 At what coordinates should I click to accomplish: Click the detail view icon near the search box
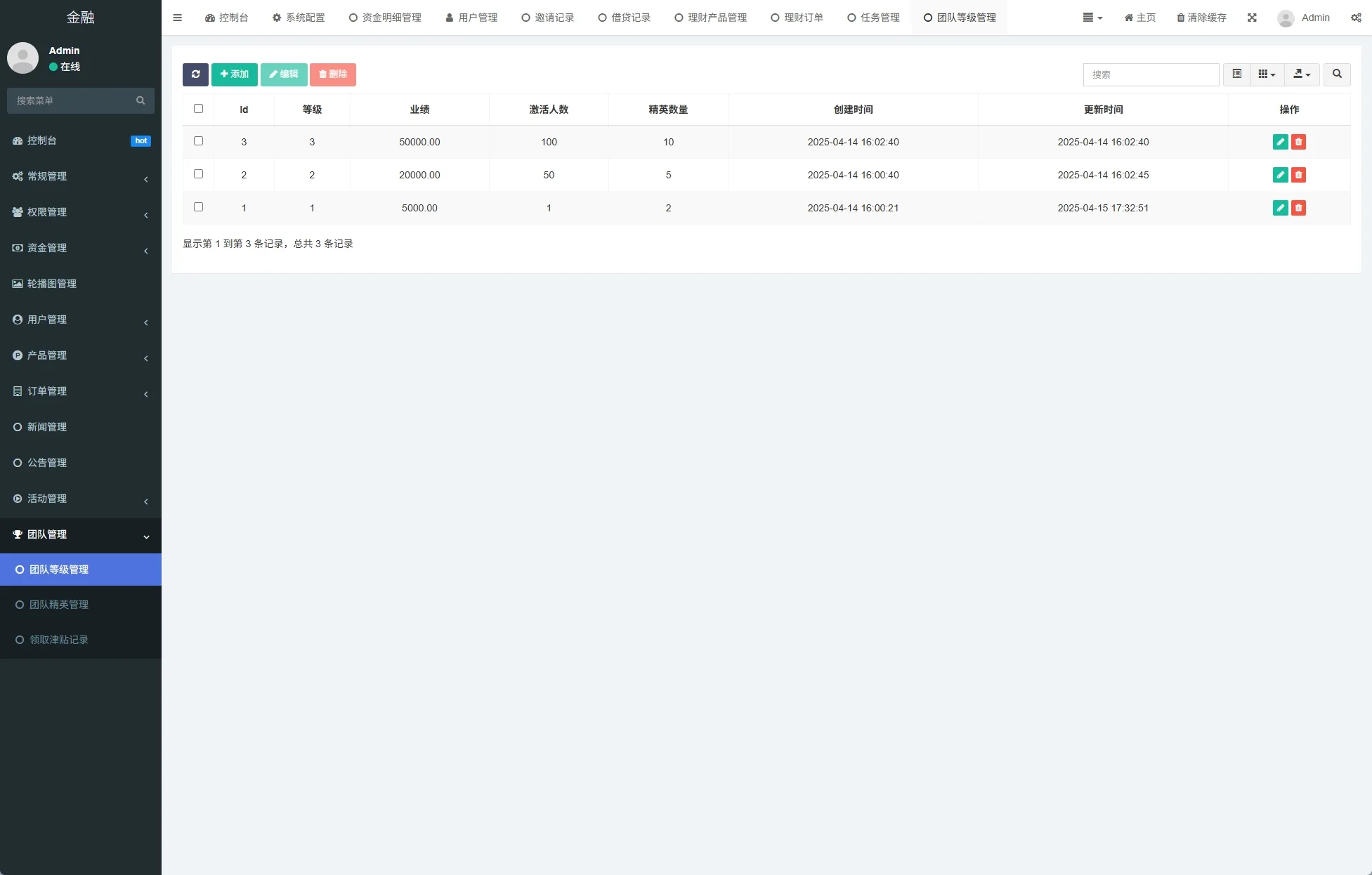click(x=1236, y=74)
